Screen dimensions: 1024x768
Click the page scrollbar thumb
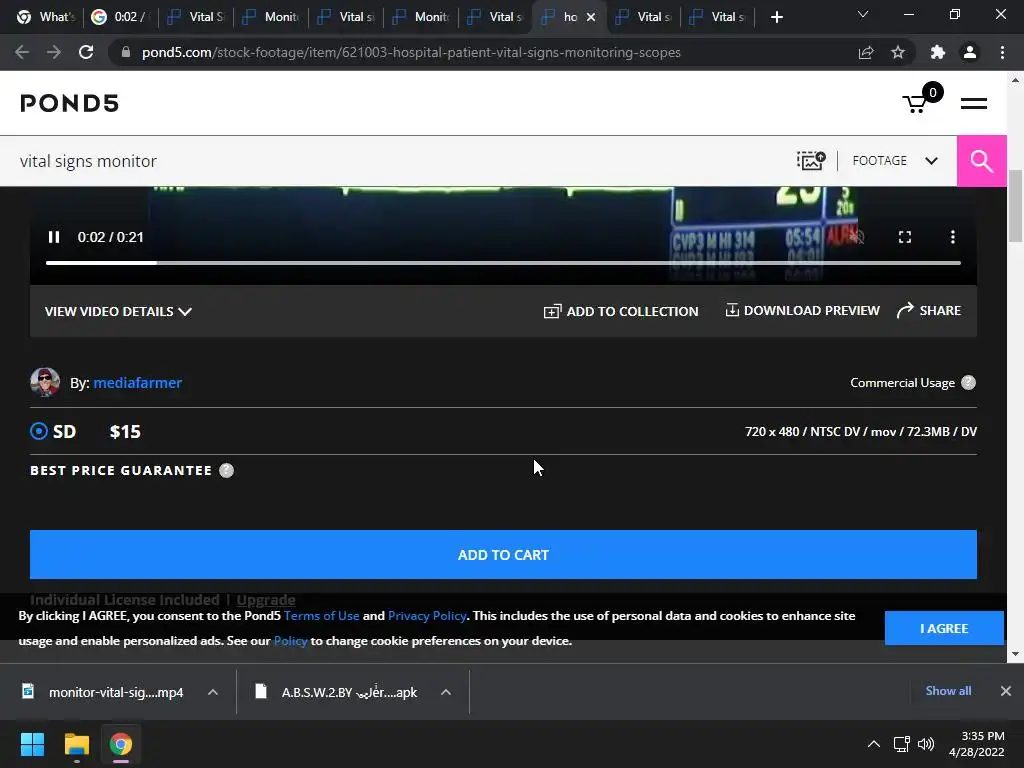tap(1015, 206)
